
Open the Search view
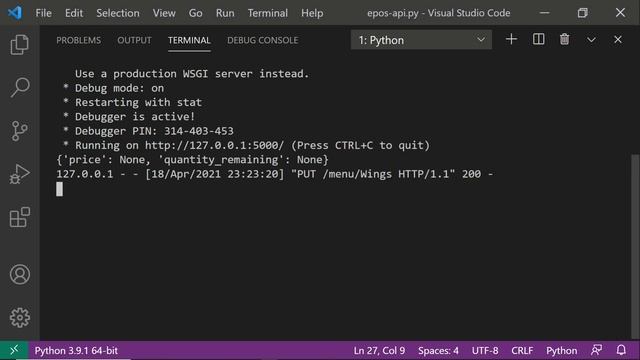tap(20, 87)
